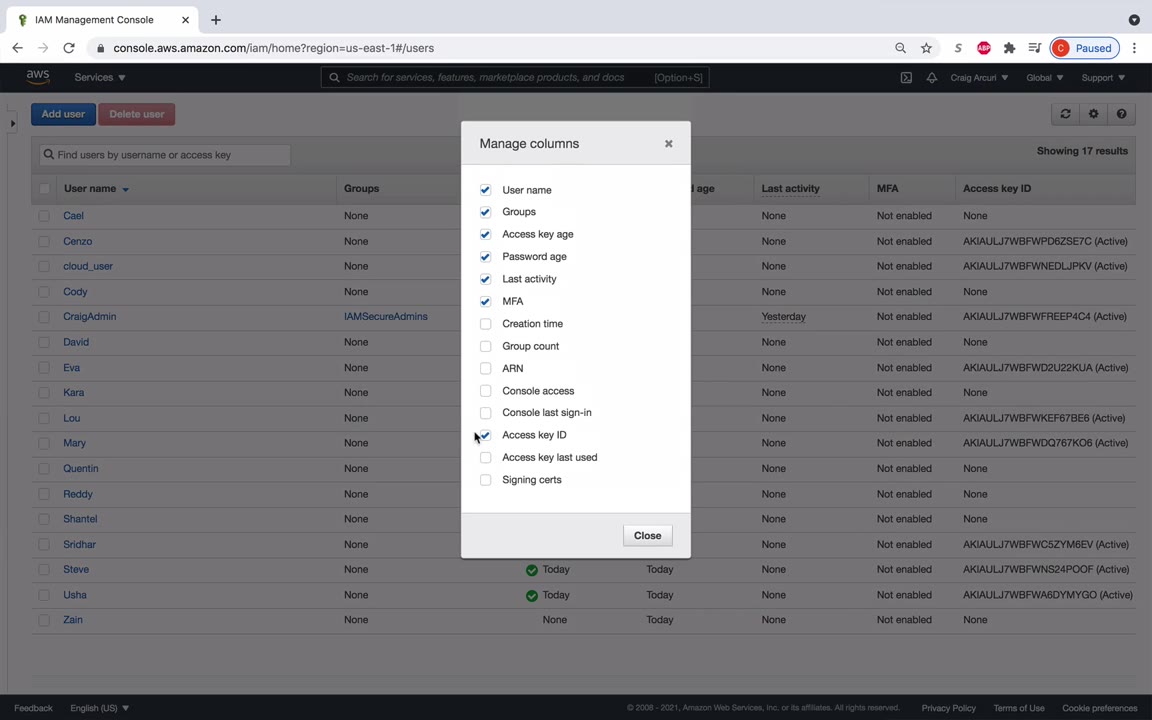Close Manage columns dialog with X

pos(669,144)
